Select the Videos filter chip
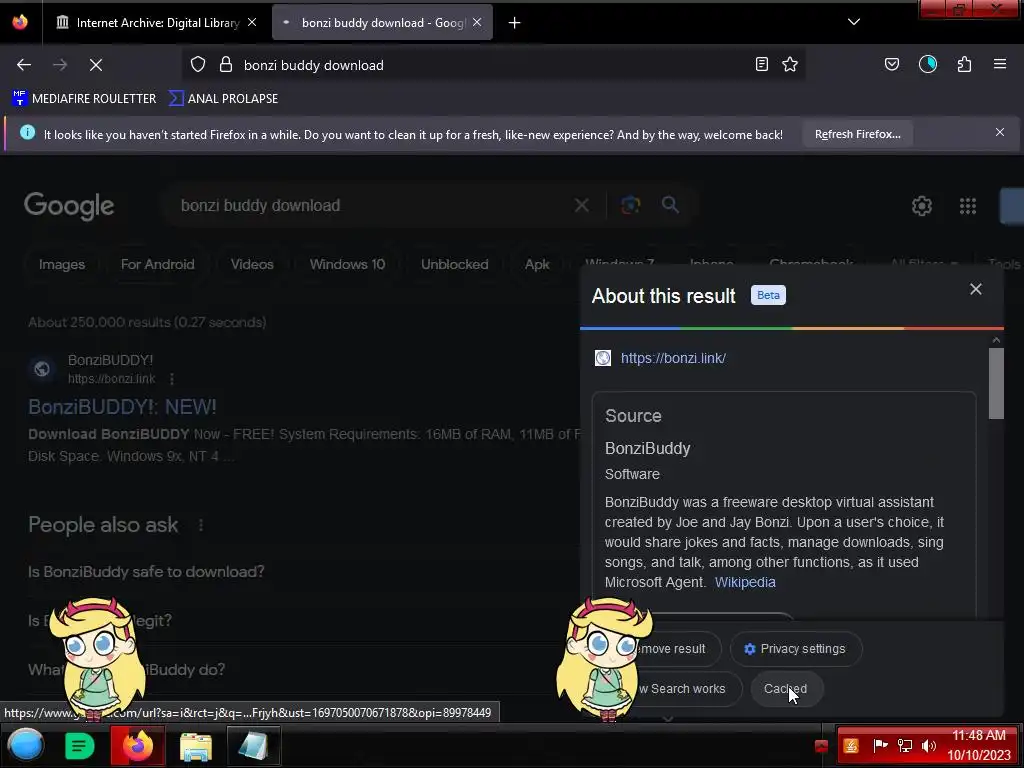This screenshot has height=768, width=1024. point(252,264)
